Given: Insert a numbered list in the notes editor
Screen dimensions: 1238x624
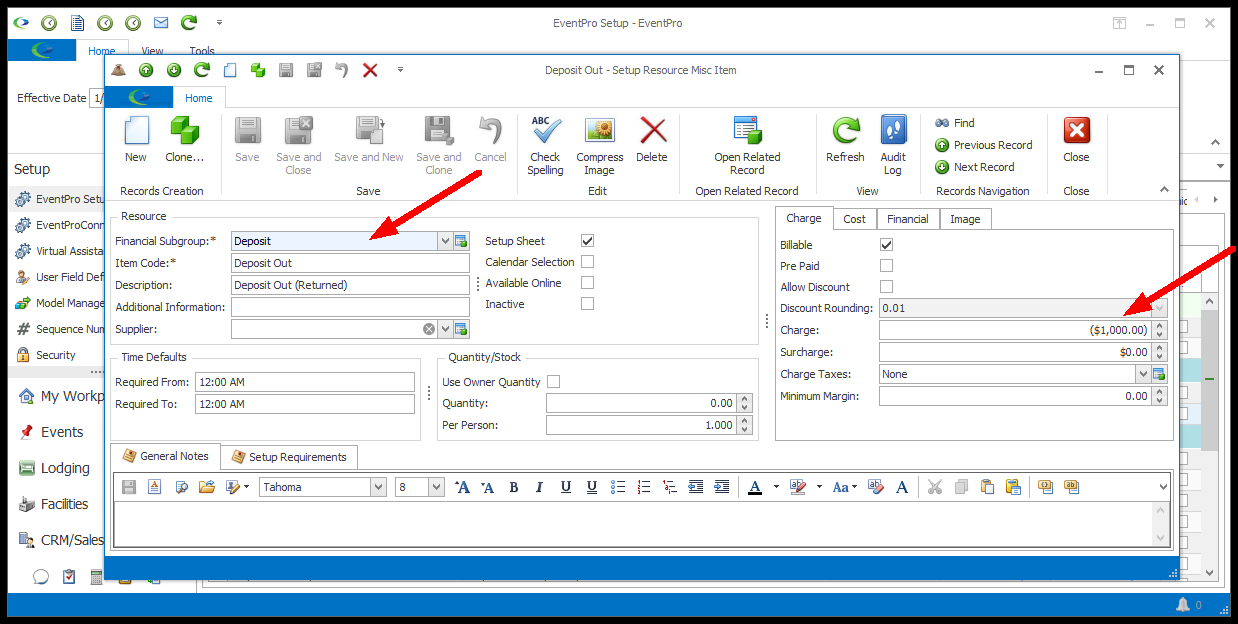Looking at the screenshot, I should [x=644, y=487].
